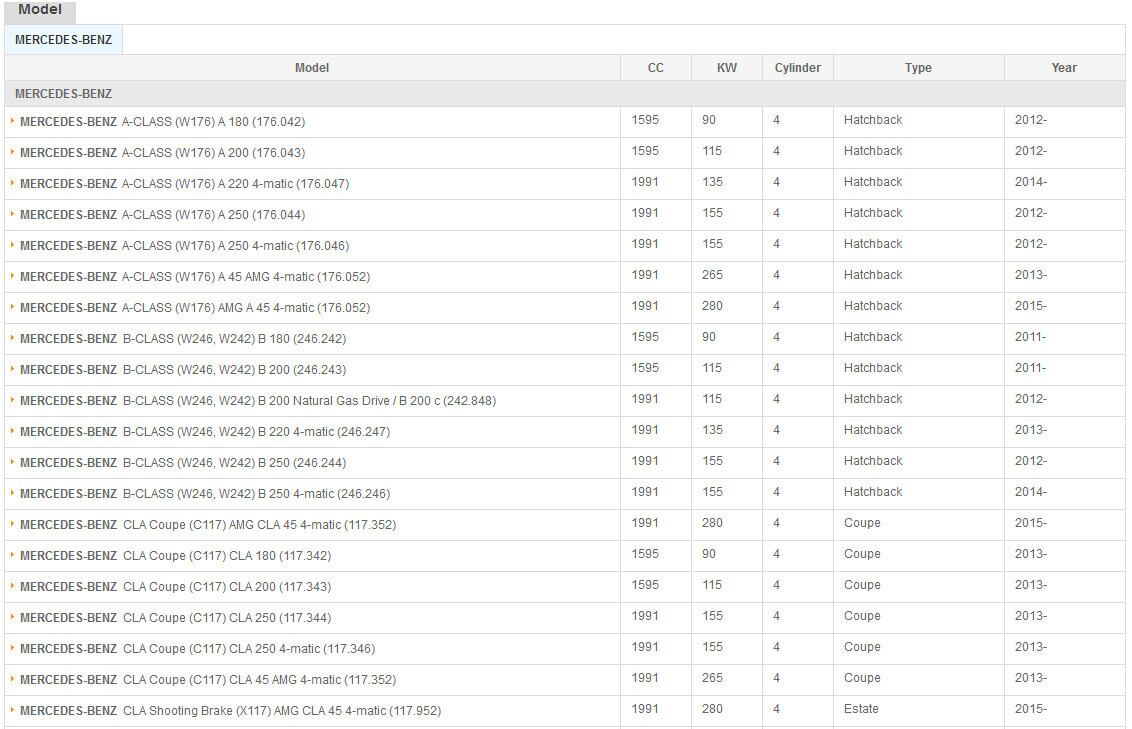Image resolution: width=1132 pixels, height=729 pixels.
Task: Click the Cylinder column header
Action: [x=798, y=68]
